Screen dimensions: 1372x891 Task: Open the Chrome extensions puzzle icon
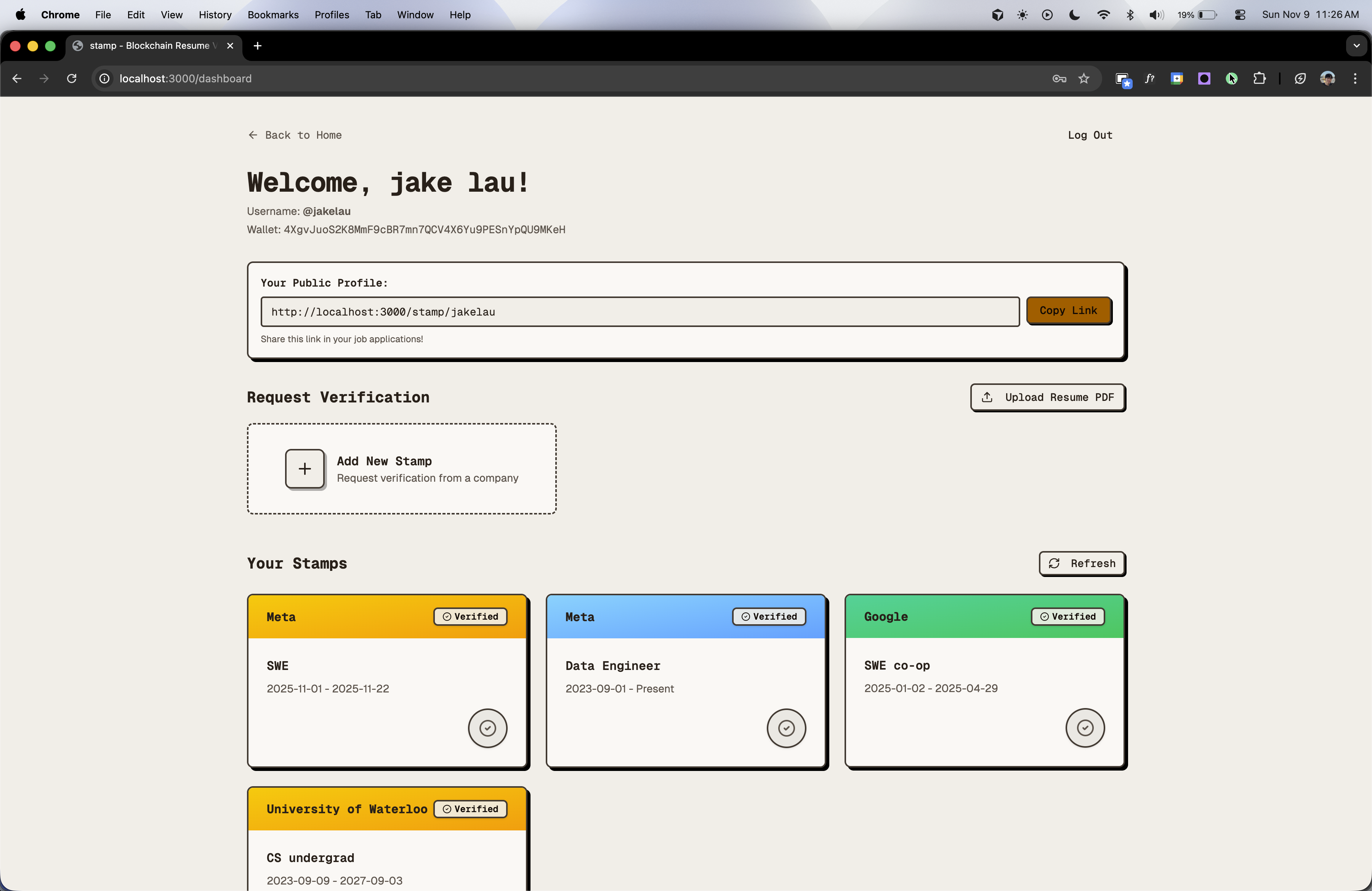click(x=1259, y=79)
